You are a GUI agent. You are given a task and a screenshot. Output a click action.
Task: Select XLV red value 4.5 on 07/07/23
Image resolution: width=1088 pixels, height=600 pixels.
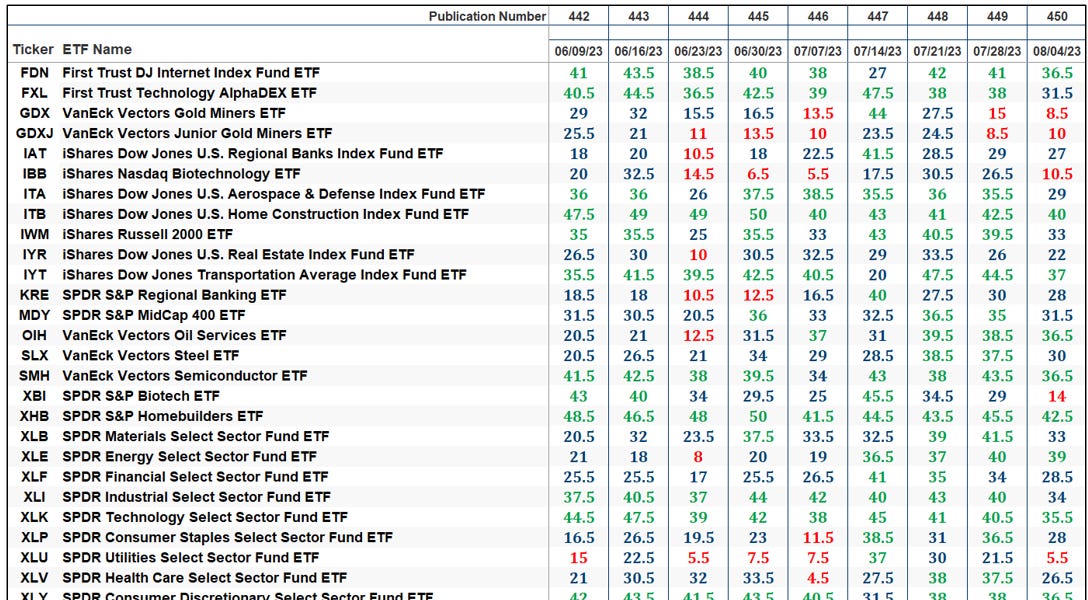[x=818, y=577]
